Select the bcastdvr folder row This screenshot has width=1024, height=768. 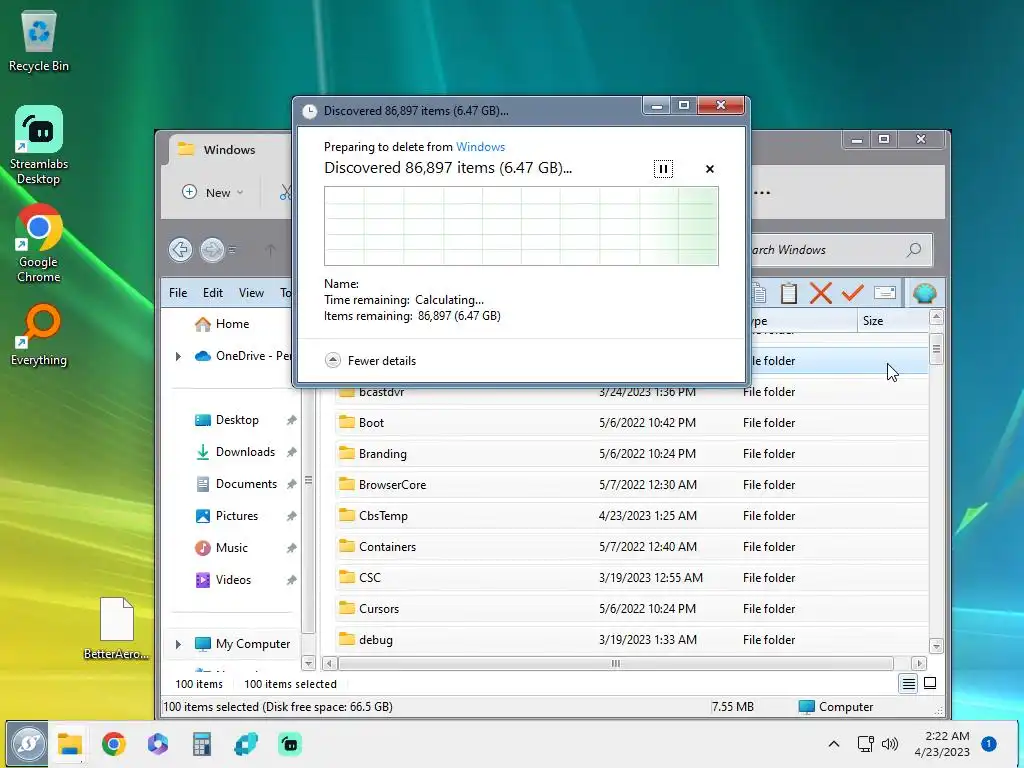tap(632, 394)
